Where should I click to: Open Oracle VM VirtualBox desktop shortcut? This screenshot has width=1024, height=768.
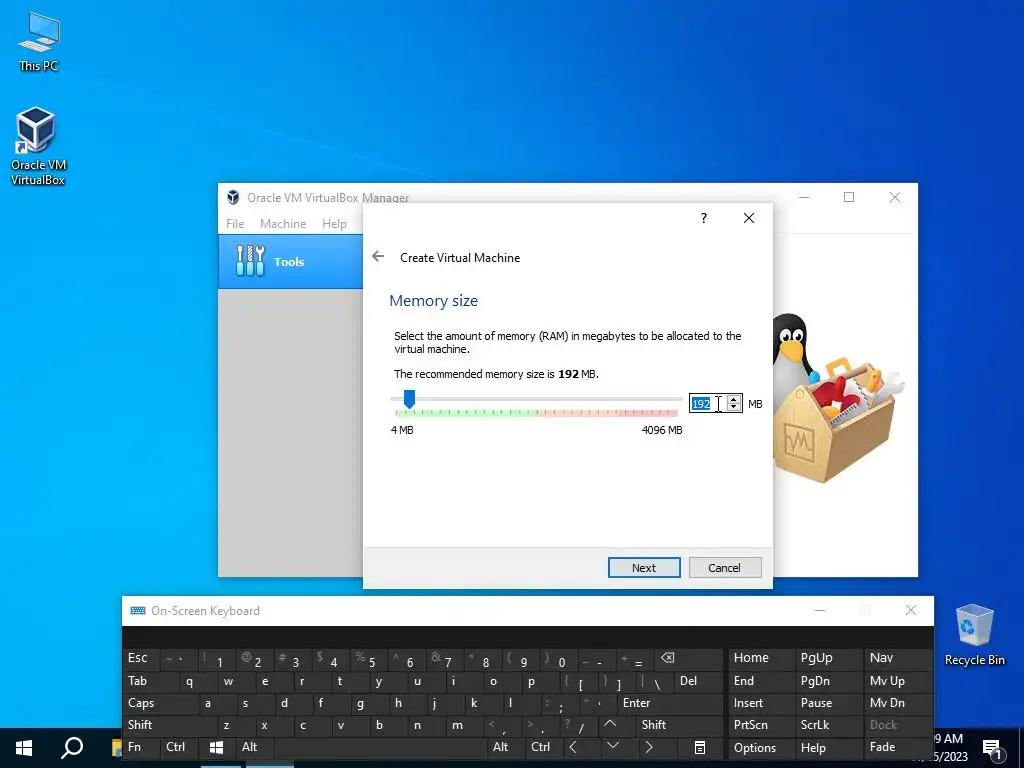coord(37,146)
